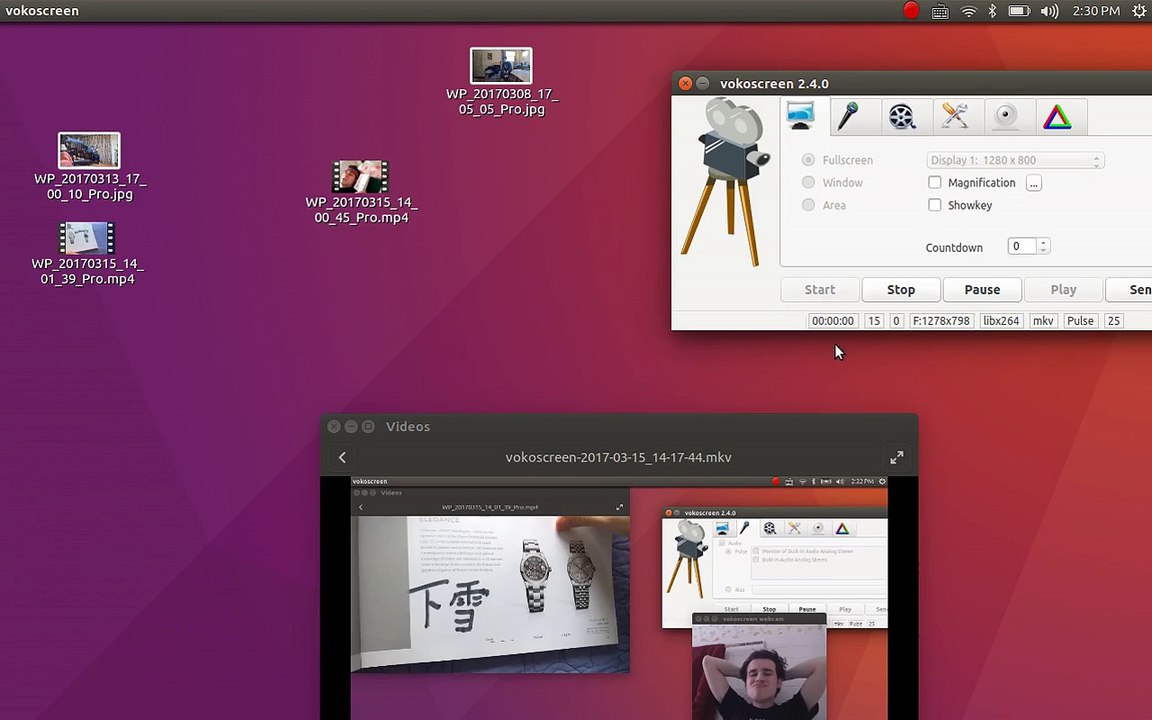This screenshot has width=1152, height=720.
Task: Click the Send button in vokoscreen
Action: click(x=1129, y=289)
